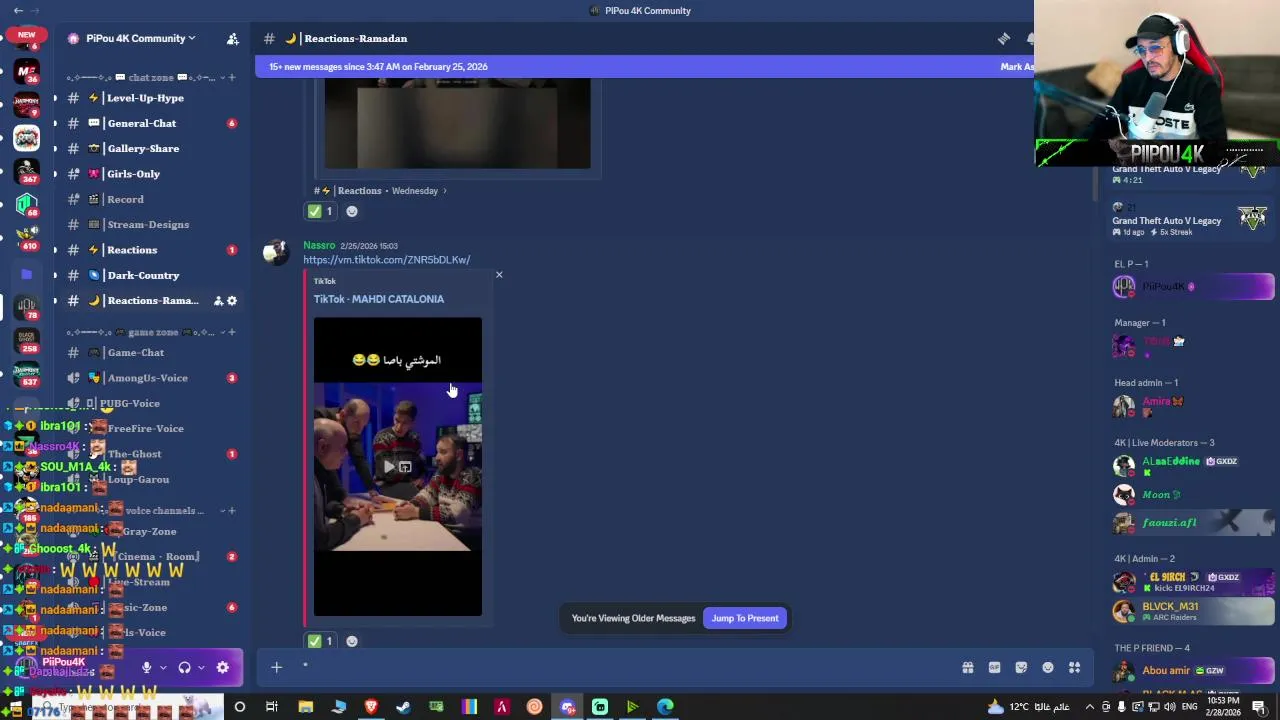Open Nassro's avatar profile
Viewport: 1280px width, 720px height.
(276, 253)
